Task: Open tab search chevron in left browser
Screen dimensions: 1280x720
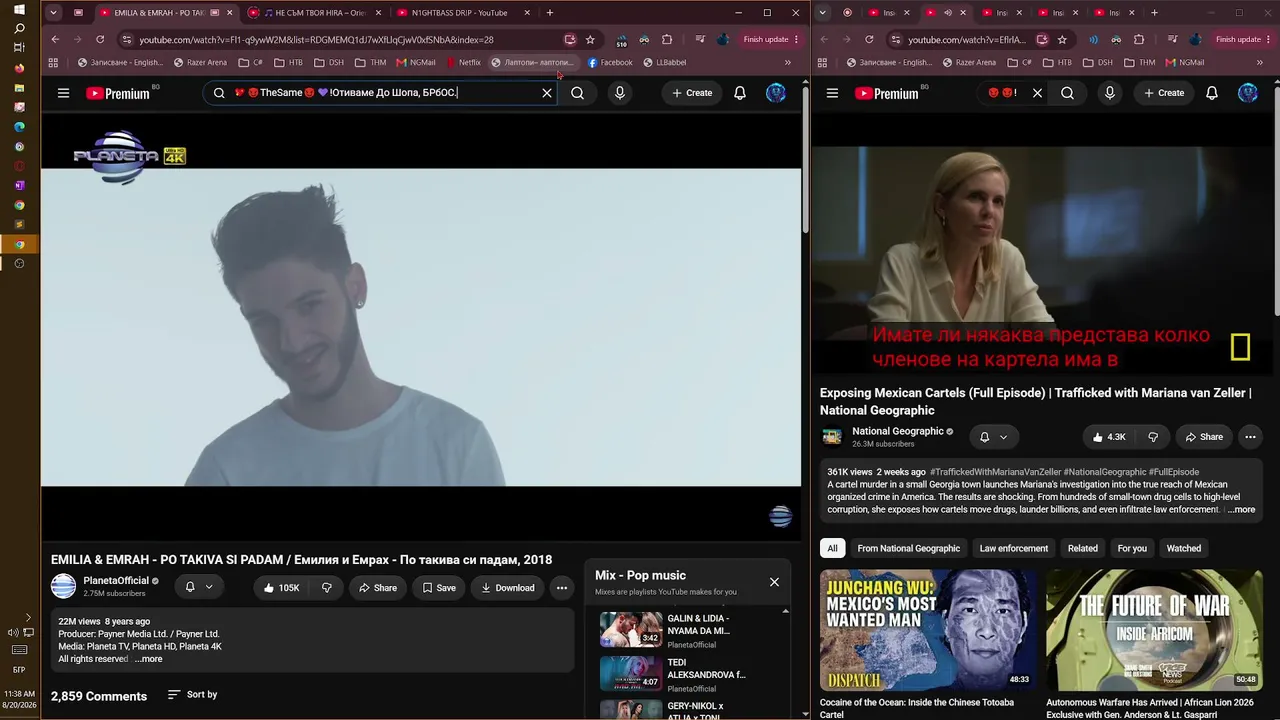Action: (53, 13)
